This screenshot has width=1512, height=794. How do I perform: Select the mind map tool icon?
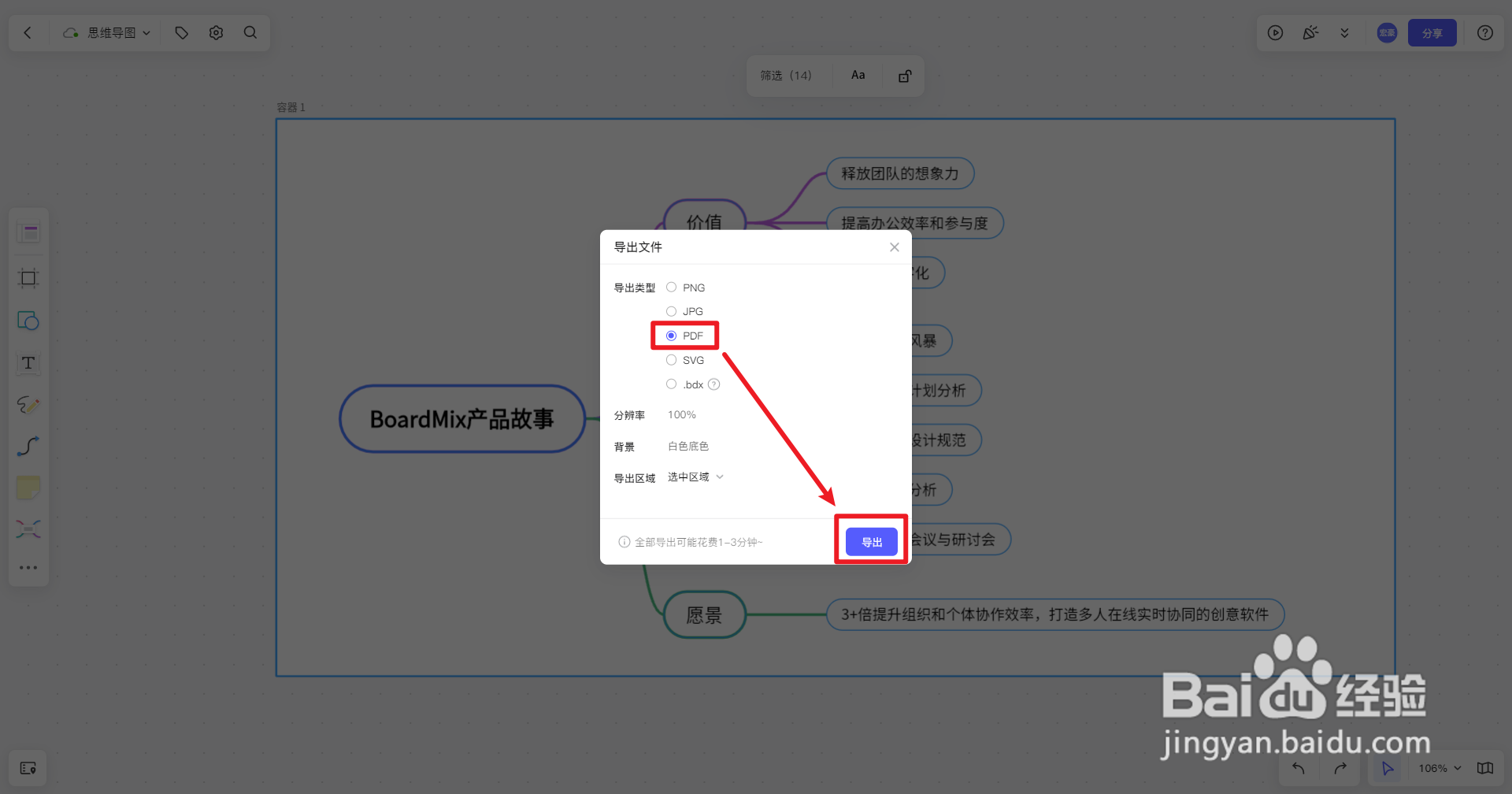28,529
